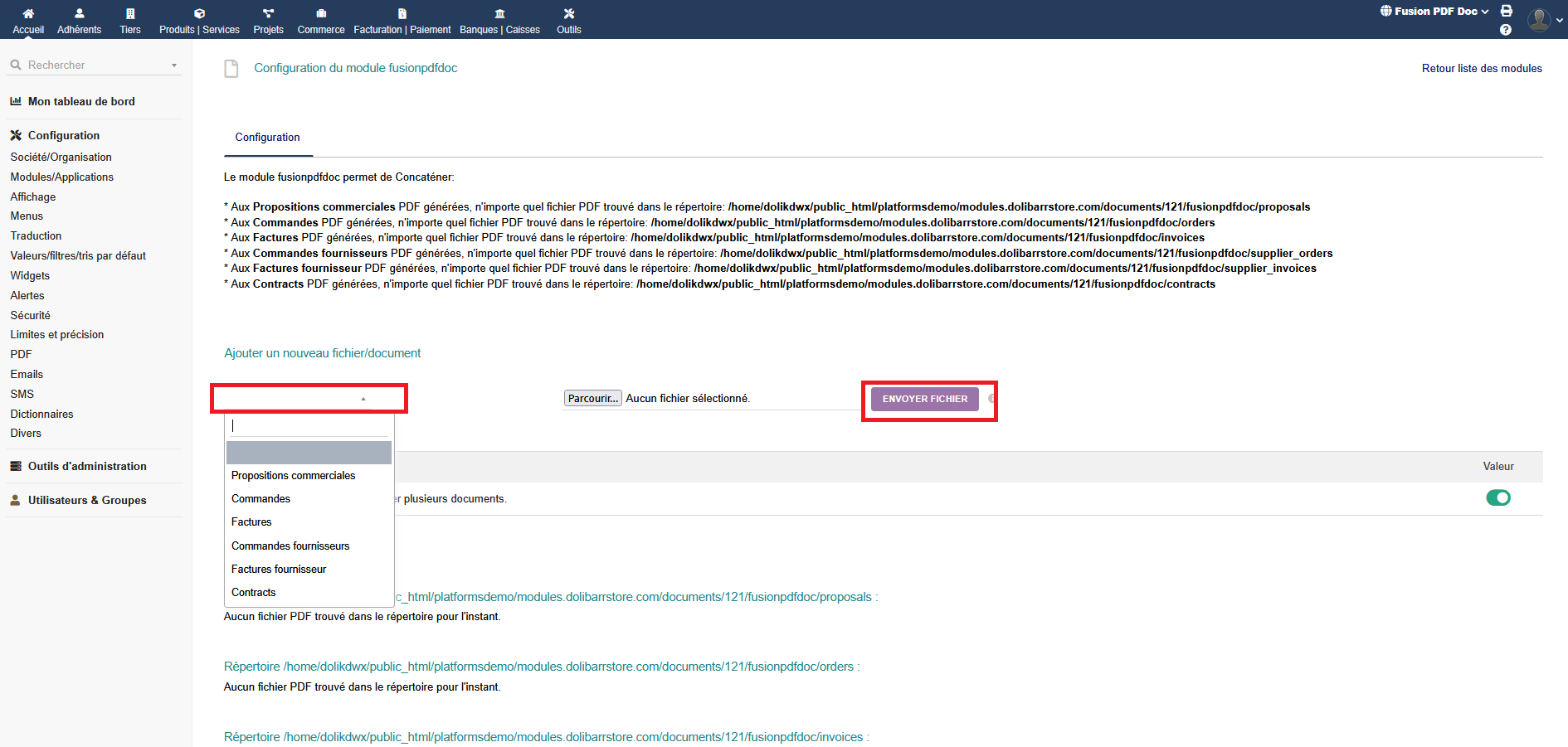Click Parcourir to browse for a file

click(592, 399)
